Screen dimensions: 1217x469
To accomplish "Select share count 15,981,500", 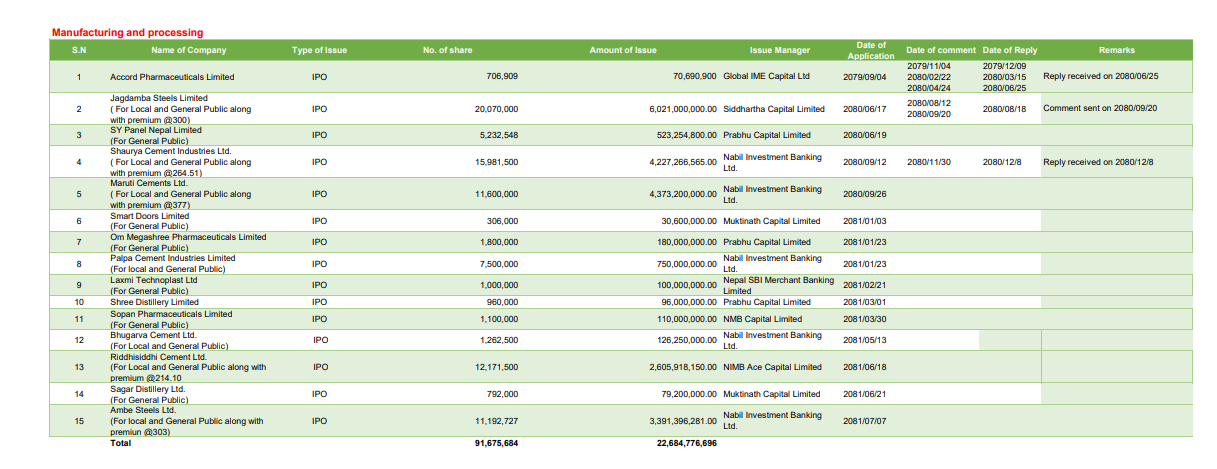I will (x=496, y=162).
